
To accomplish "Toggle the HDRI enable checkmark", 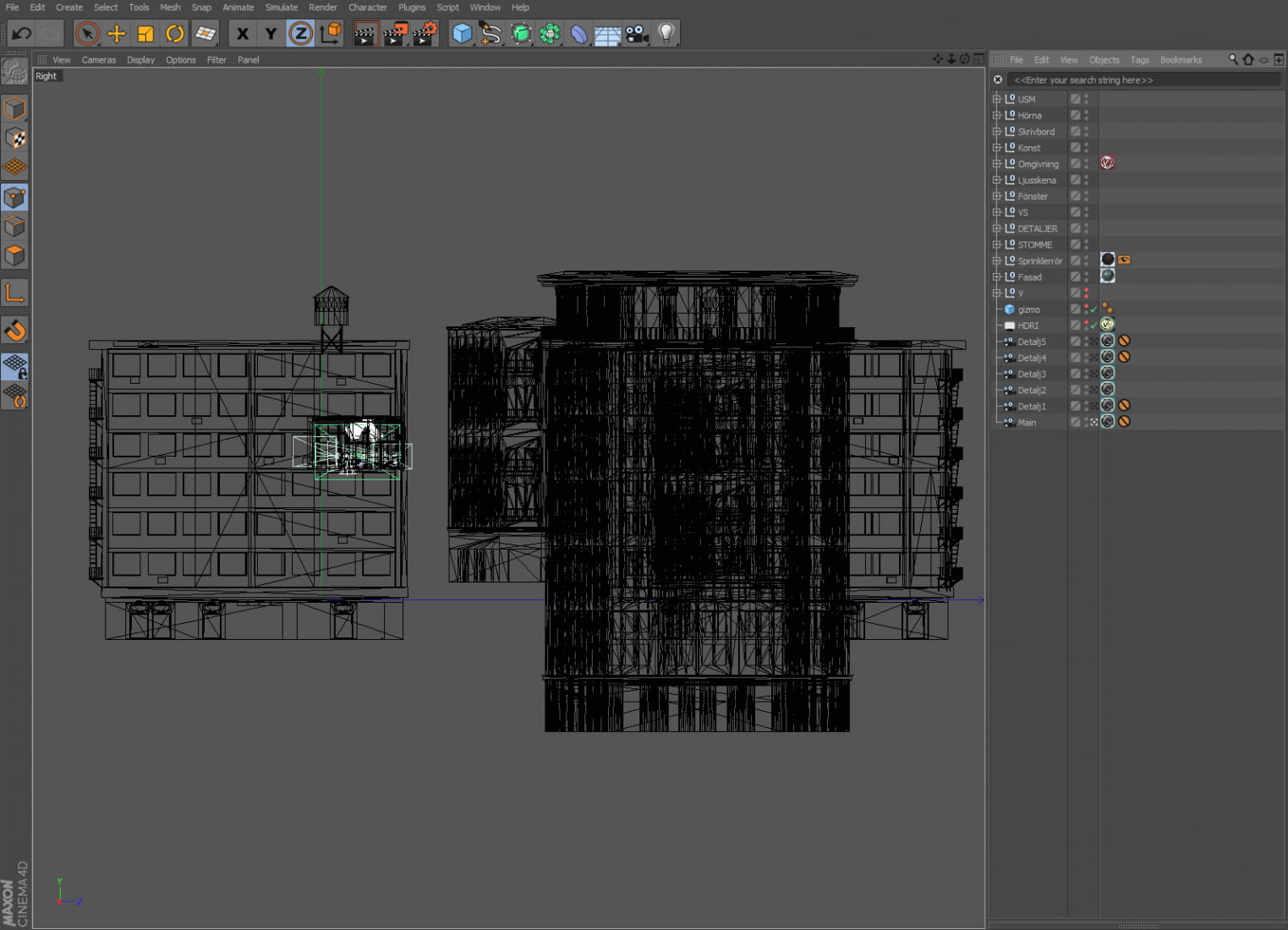I will (1093, 325).
